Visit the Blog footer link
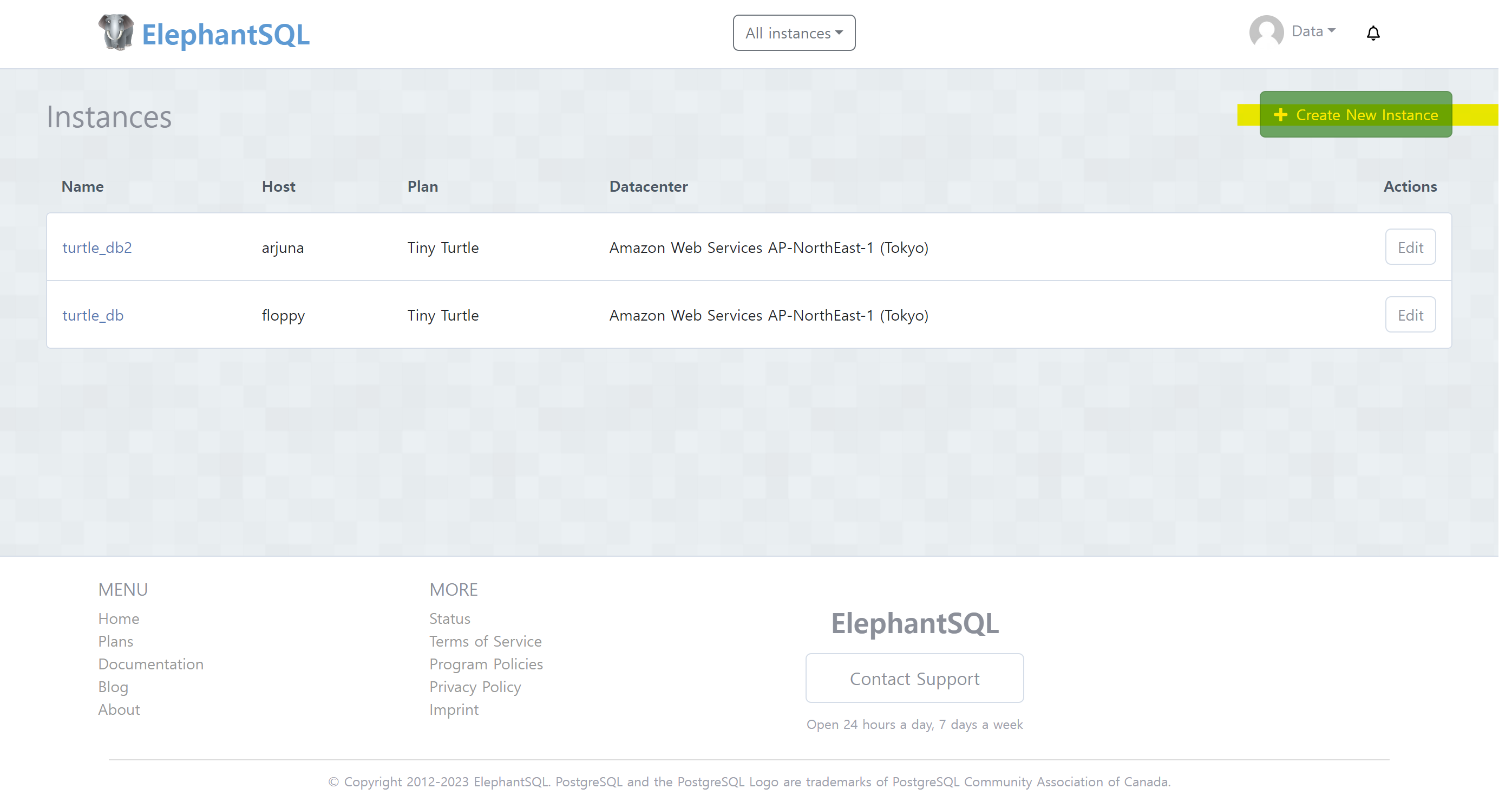The image size is (1512, 795). (x=113, y=686)
